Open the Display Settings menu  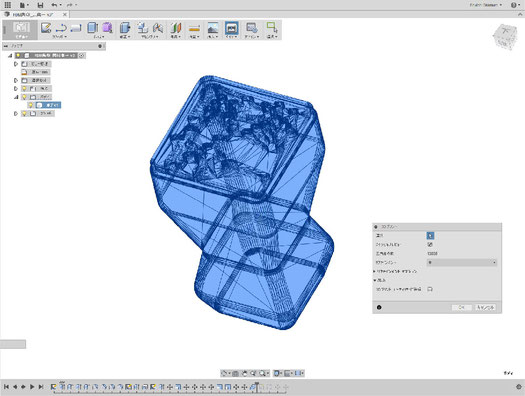(277, 373)
